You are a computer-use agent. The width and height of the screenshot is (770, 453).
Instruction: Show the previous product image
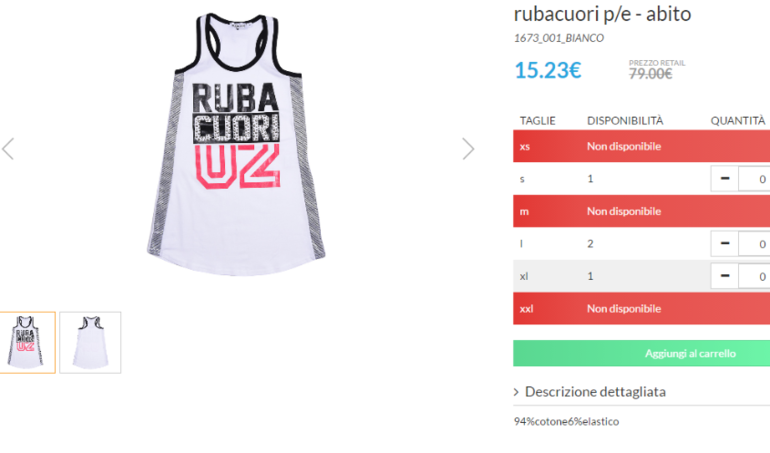point(8,149)
